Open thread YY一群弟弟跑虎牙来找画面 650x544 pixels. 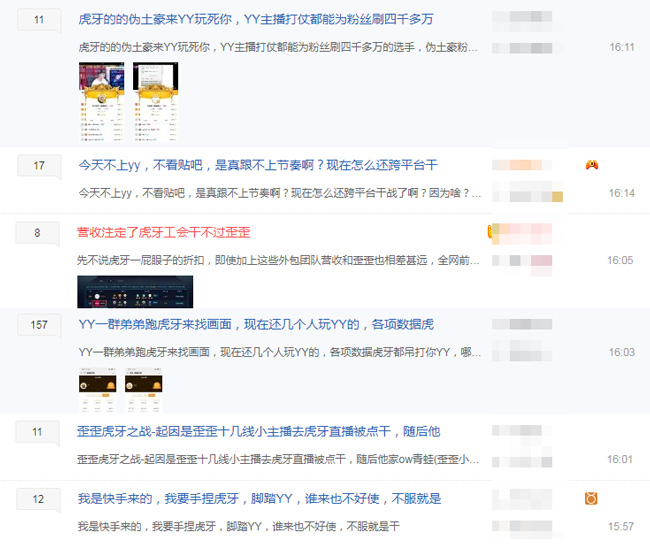pyautogui.click(x=256, y=324)
